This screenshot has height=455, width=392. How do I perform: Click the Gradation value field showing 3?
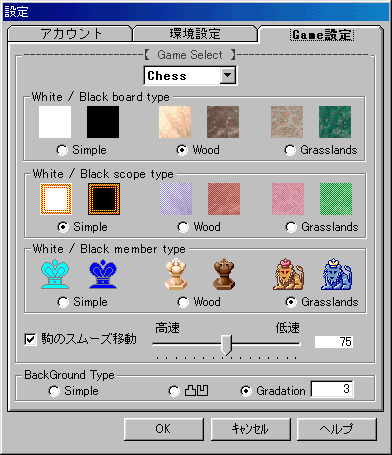pyautogui.click(x=332, y=389)
